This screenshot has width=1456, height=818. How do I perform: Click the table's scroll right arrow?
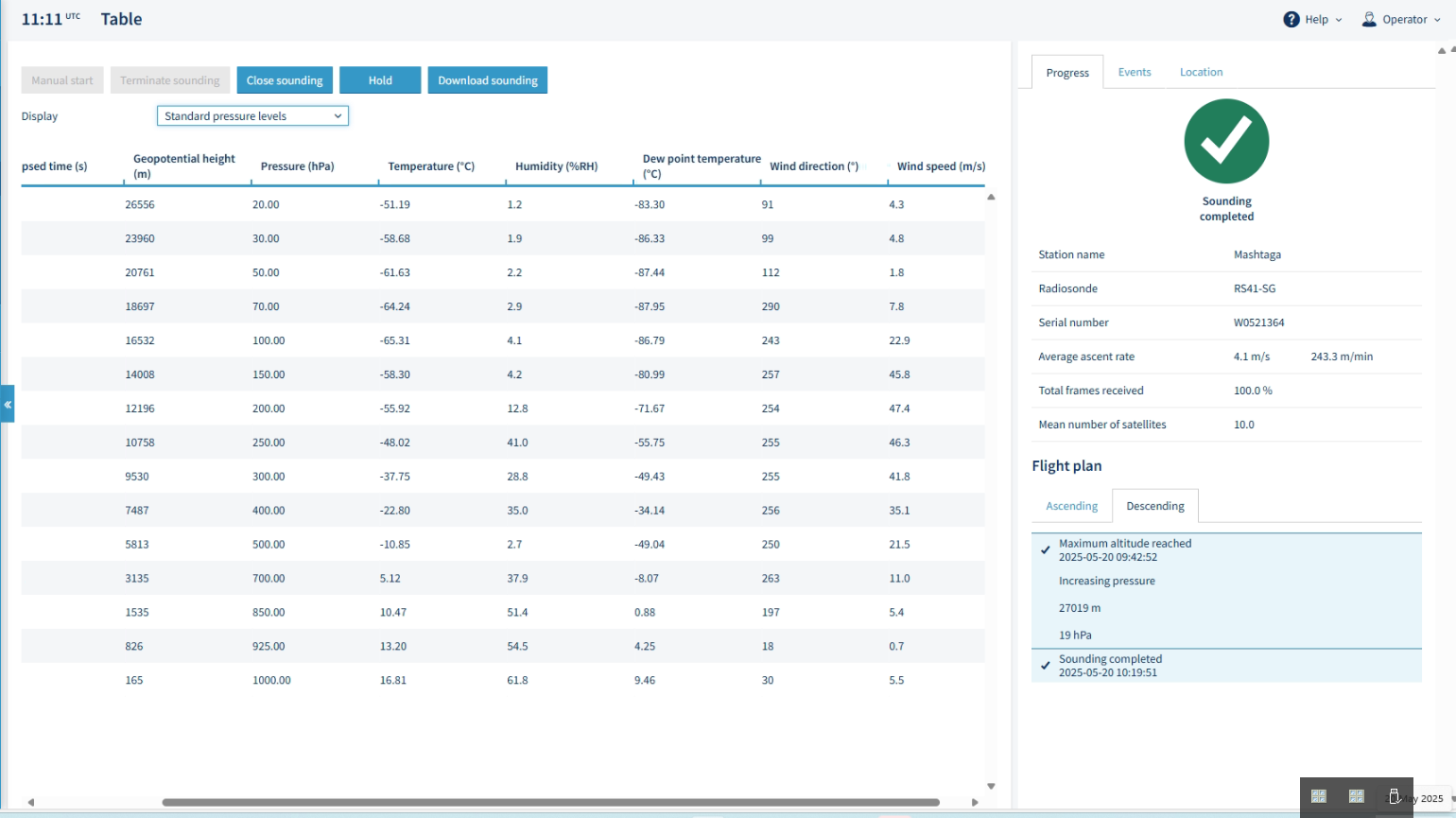tap(975, 802)
